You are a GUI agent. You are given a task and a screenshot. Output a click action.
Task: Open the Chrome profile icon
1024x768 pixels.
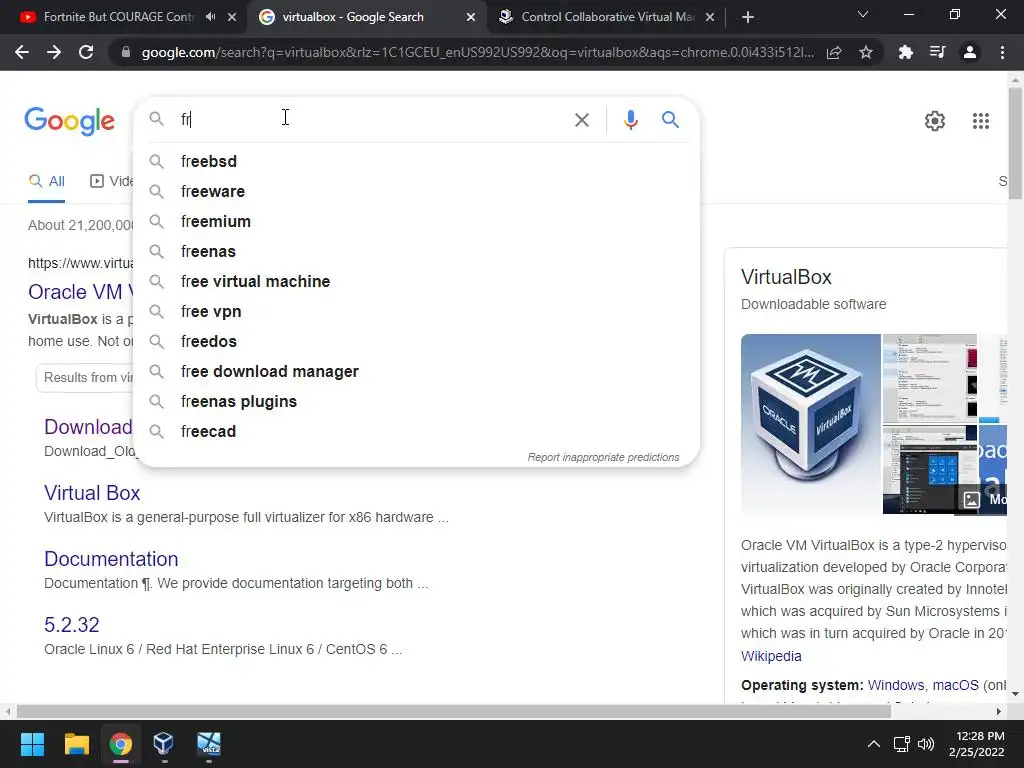(x=970, y=52)
